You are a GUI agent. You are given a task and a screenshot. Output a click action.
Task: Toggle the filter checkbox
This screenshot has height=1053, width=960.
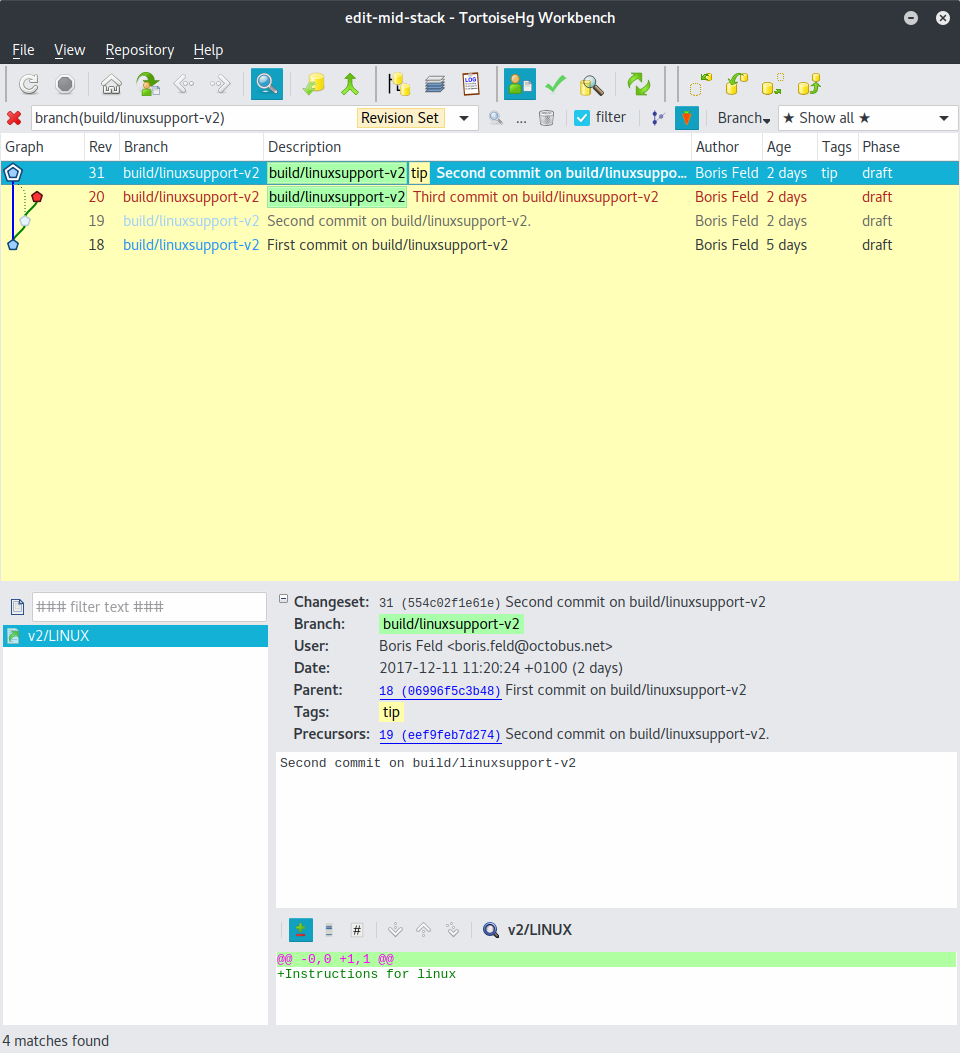click(x=582, y=118)
